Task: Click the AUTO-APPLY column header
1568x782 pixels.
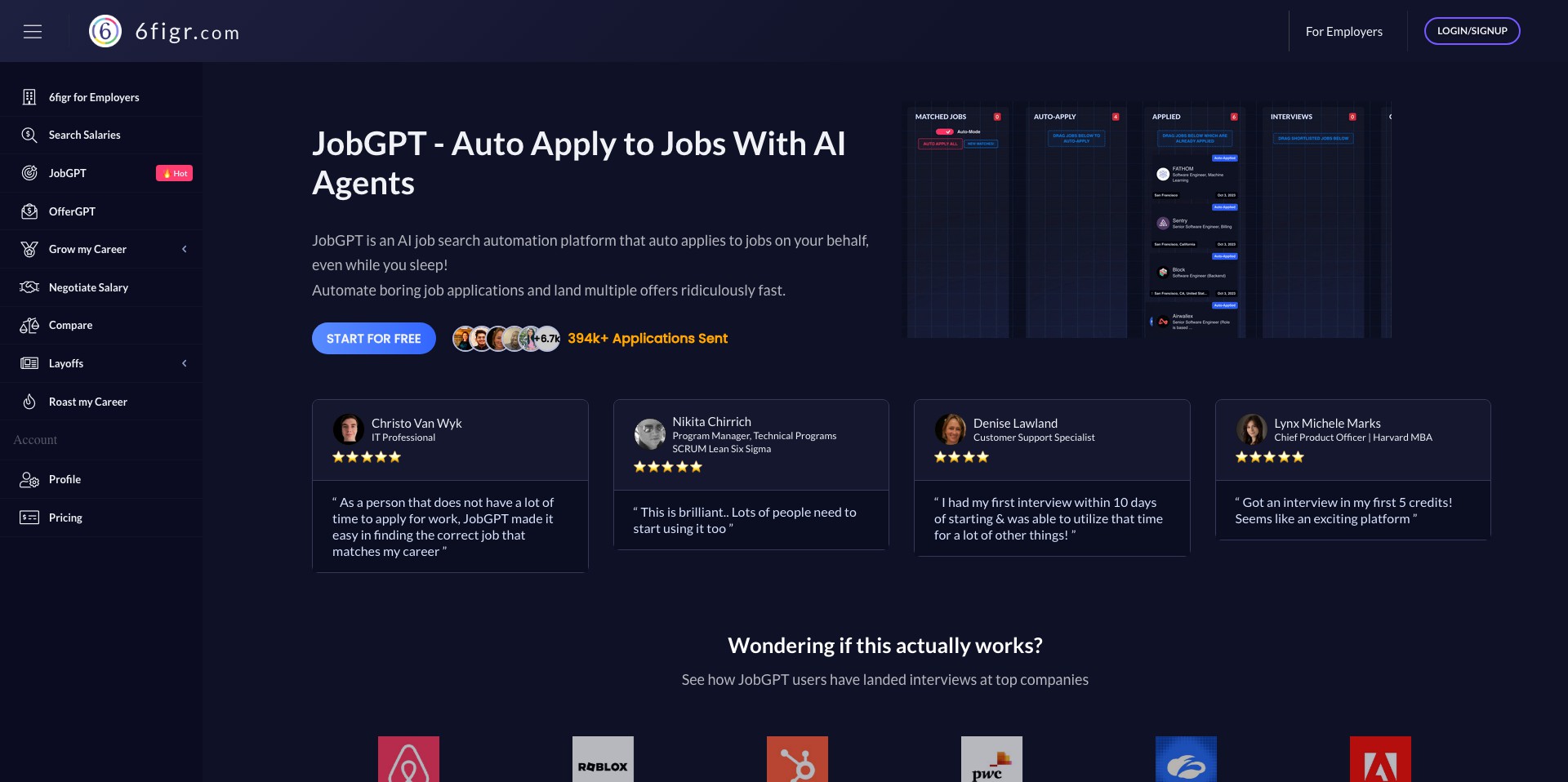Action: (x=1054, y=117)
